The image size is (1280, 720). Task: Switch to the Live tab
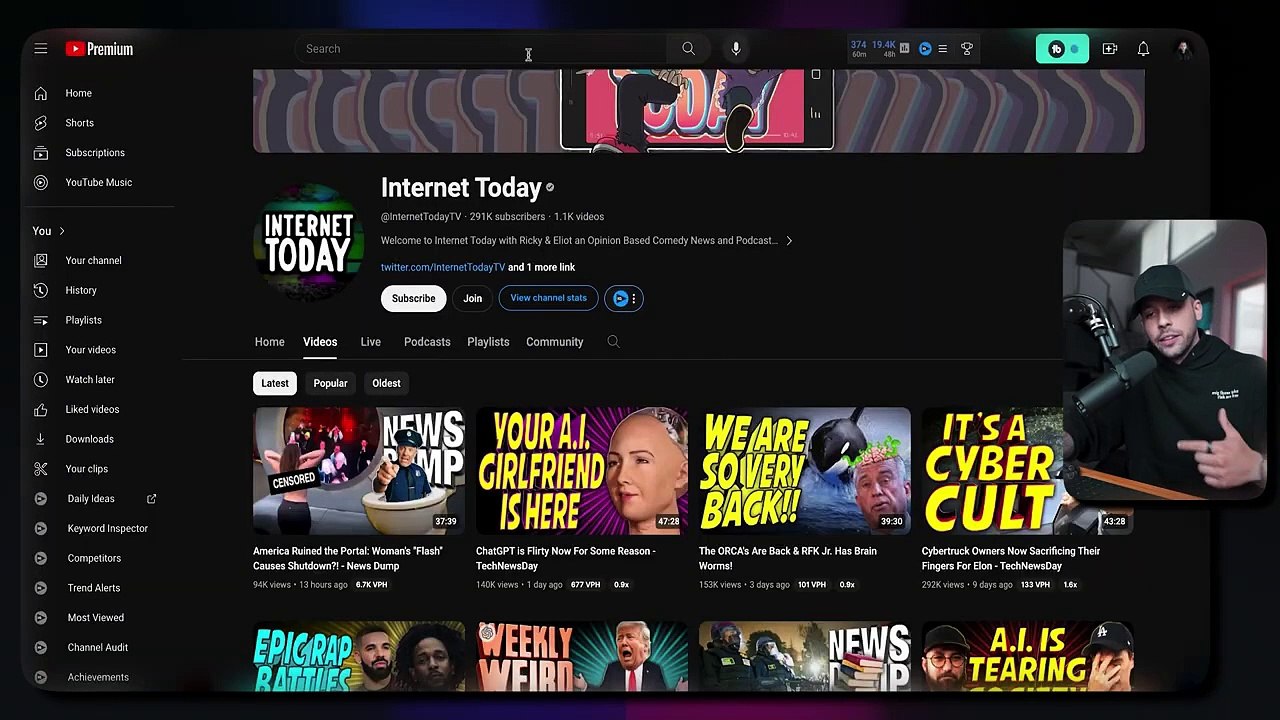coord(370,342)
